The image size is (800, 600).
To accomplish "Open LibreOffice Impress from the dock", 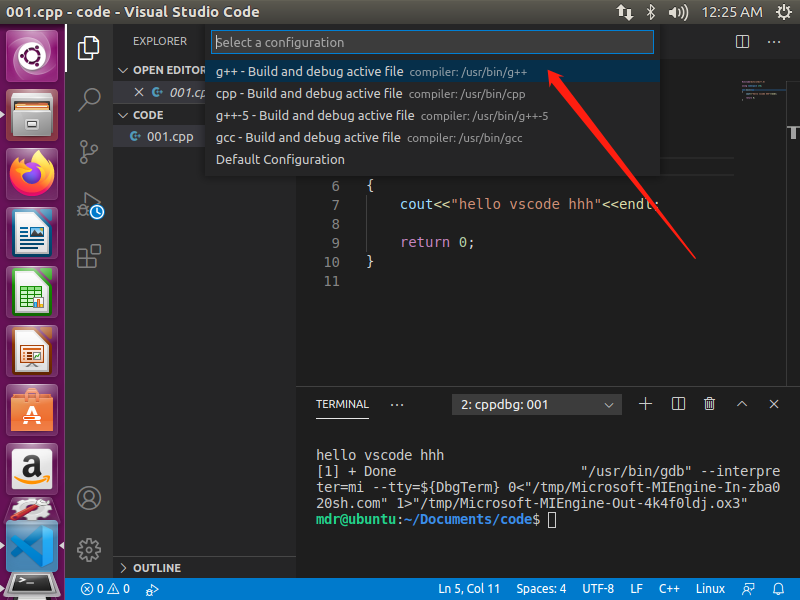I will tap(32, 352).
